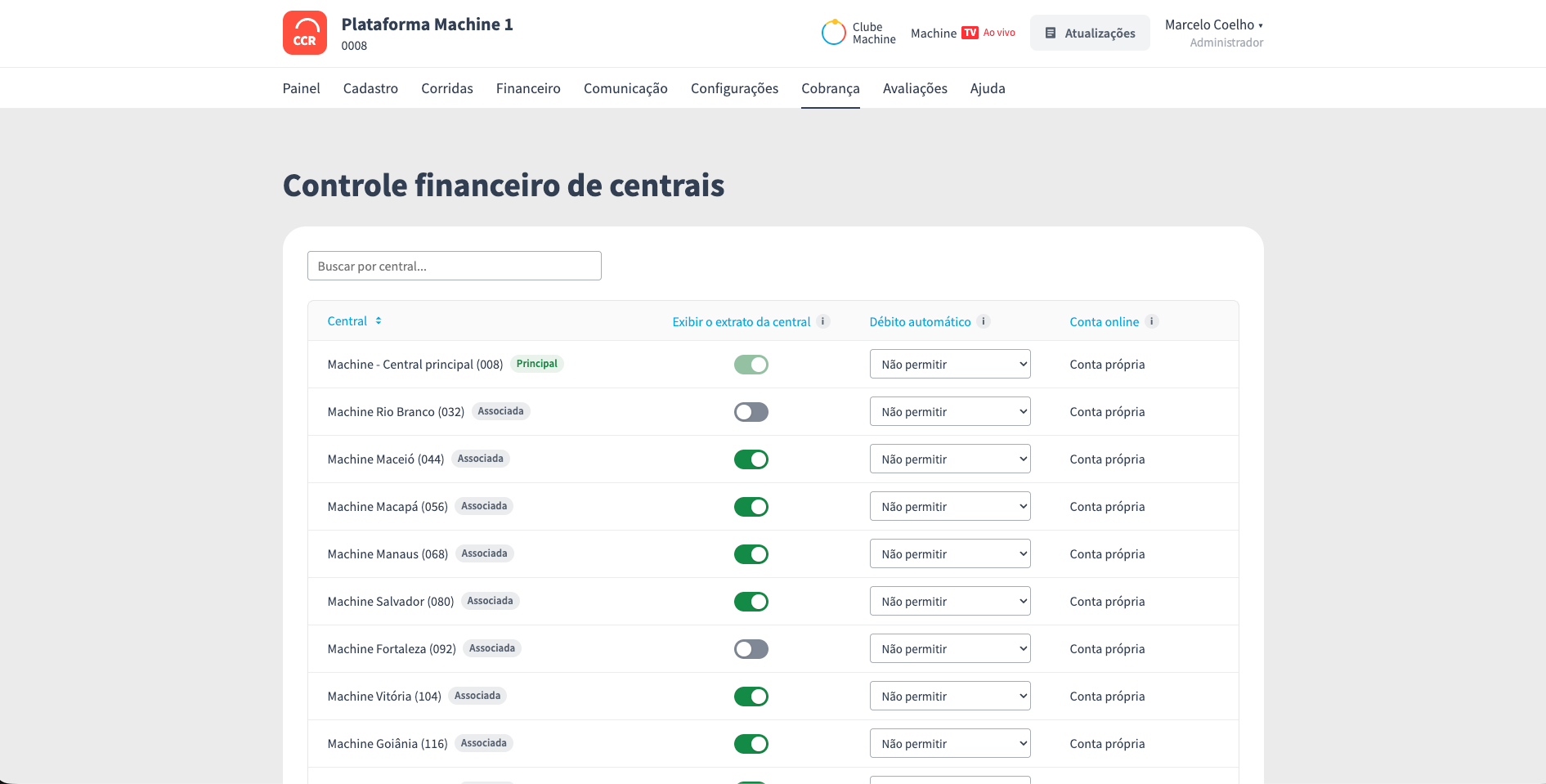Click Associada badge on Rio Branco row
Viewport: 1546px width, 784px height.
tap(500, 411)
